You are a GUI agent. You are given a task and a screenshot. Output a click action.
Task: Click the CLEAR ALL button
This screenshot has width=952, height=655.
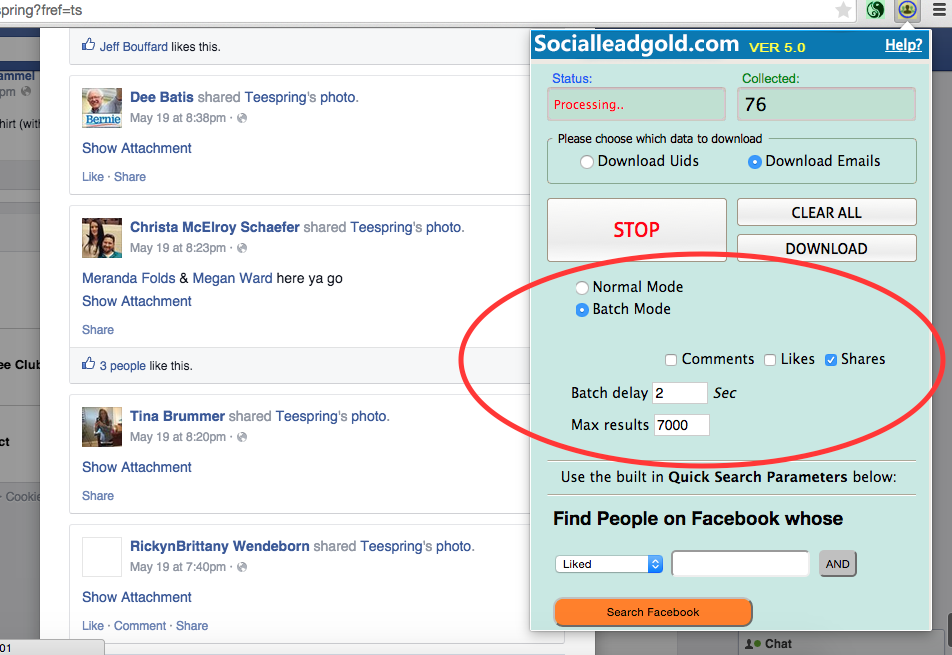point(826,212)
